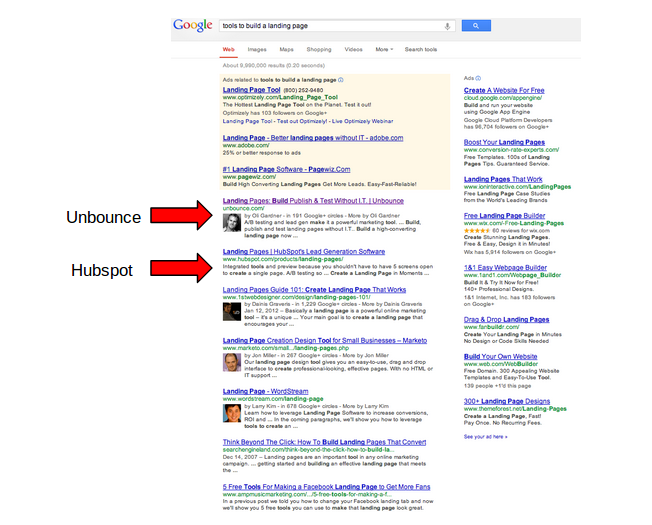Viewport: 652px width, 525px height.
Task: Open the 'Landing Page Tool' Optimizely ad
Action: [252, 90]
